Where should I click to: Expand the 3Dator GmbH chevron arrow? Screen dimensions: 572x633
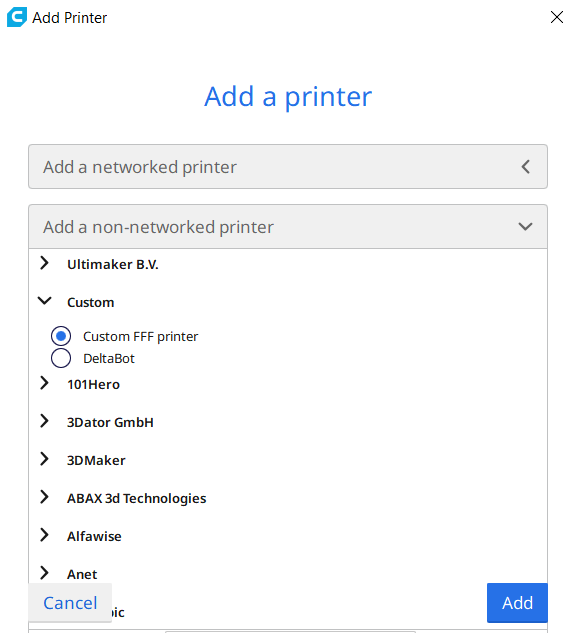tap(44, 421)
